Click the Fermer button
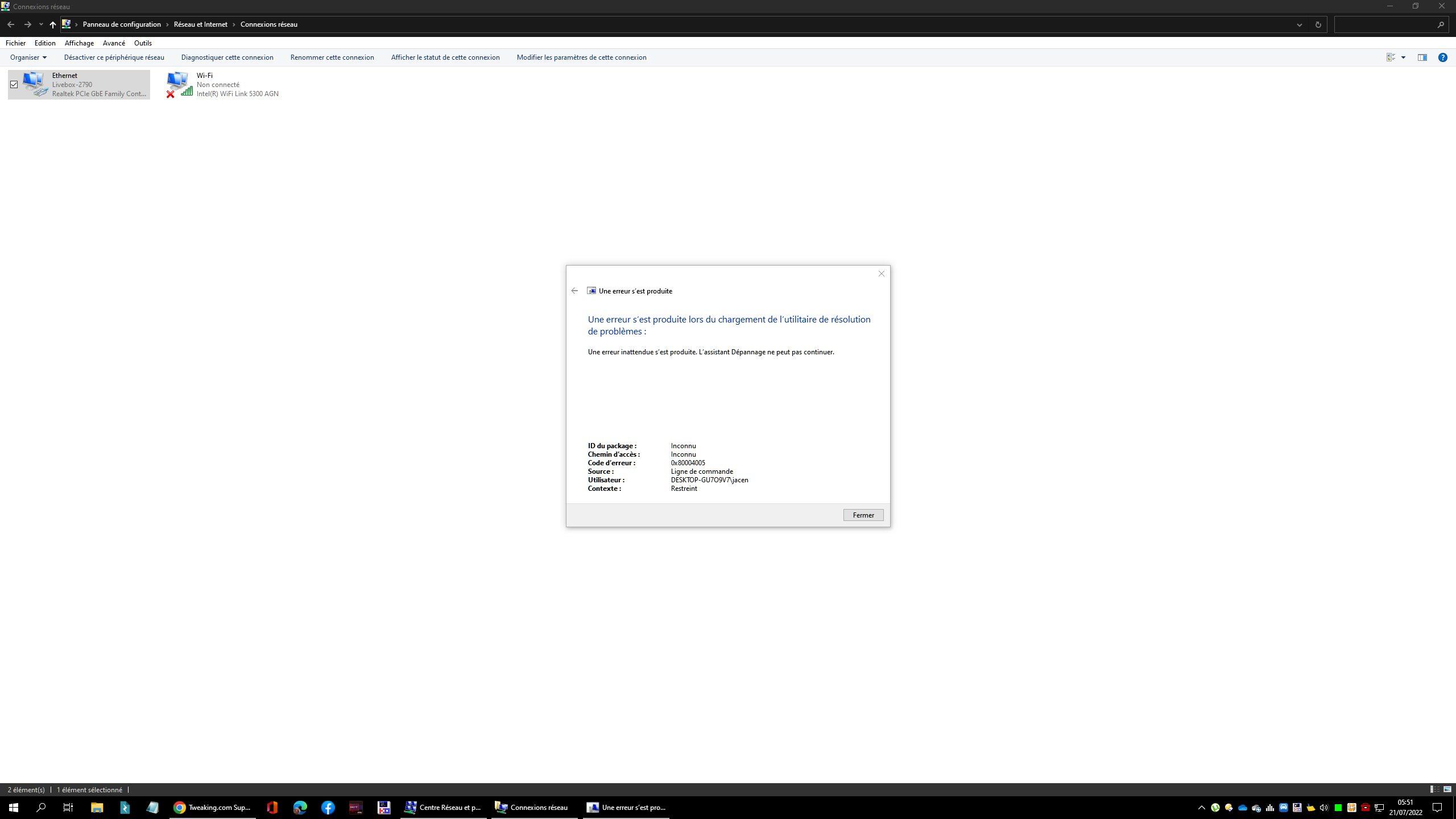 coord(863,515)
